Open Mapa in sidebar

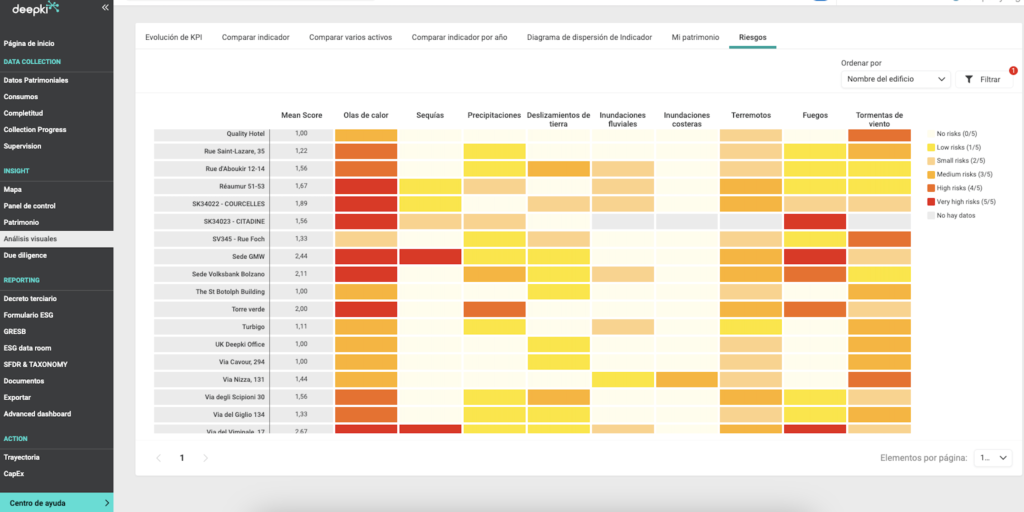pos(12,189)
